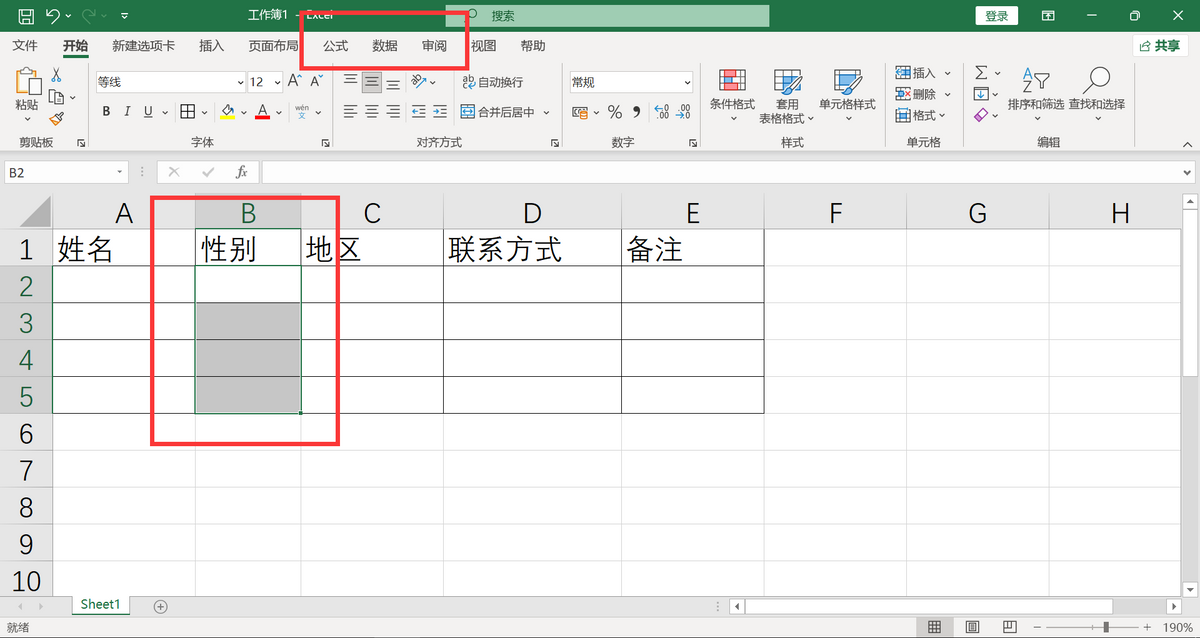The height and width of the screenshot is (638, 1200).
Task: Increase font size with larger A
Action: [295, 82]
